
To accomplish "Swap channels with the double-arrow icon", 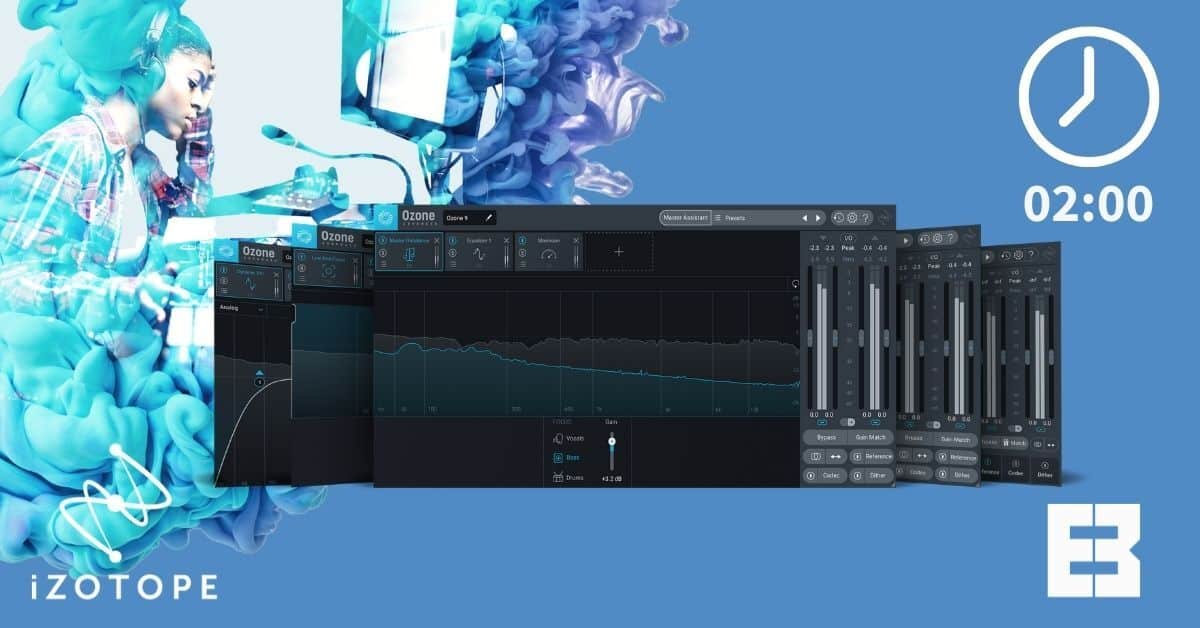I will click(x=836, y=456).
